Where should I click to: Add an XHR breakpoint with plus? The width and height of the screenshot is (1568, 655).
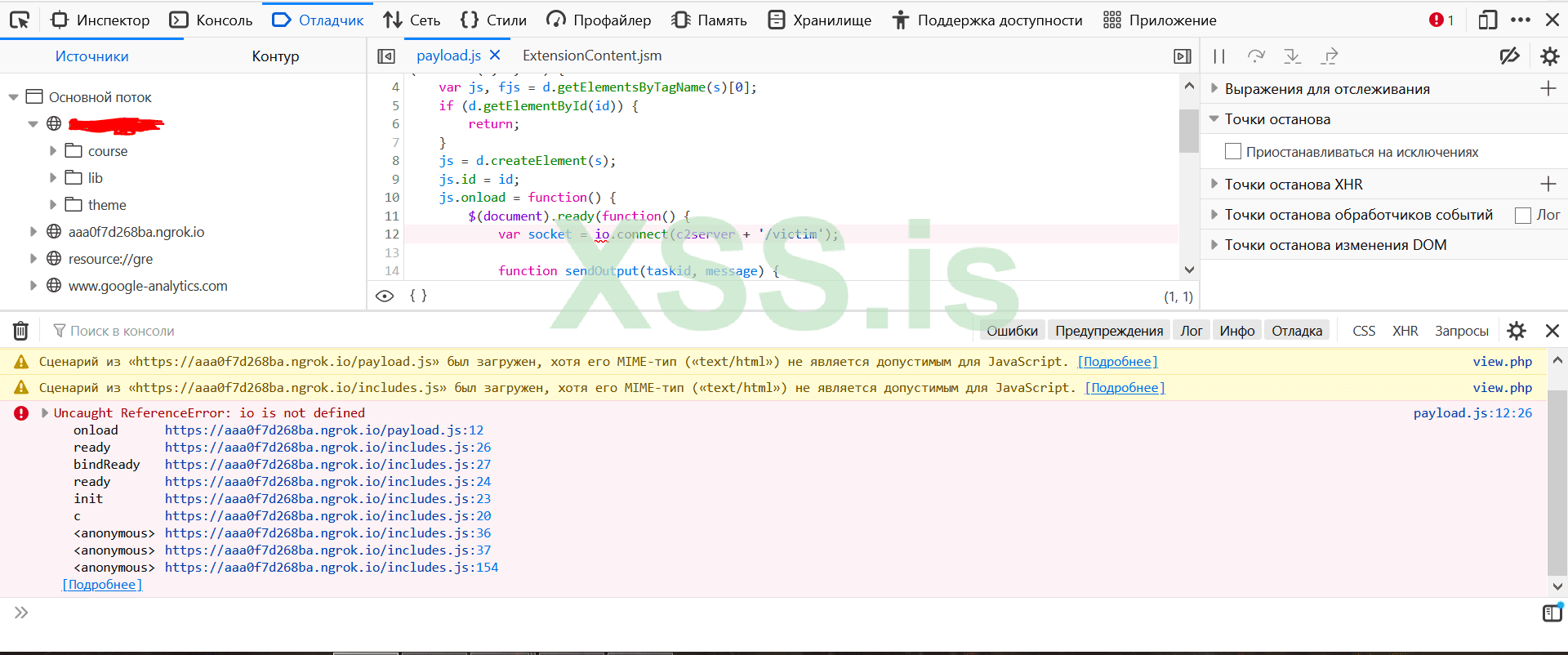coord(1548,184)
